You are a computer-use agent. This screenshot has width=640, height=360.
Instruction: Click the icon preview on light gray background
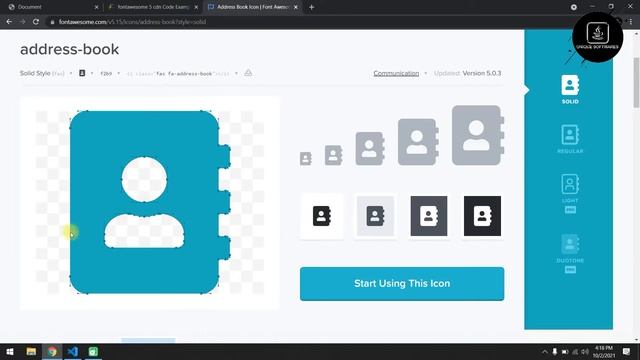tap(375, 216)
